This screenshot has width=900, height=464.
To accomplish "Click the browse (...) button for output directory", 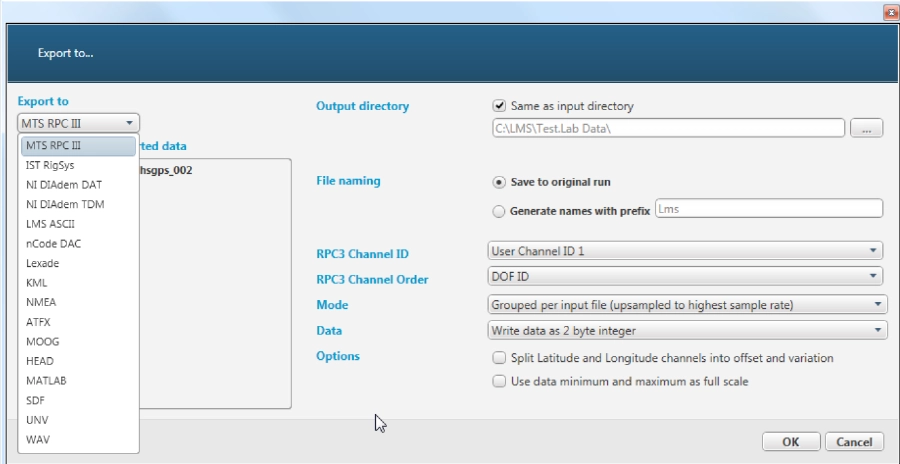I will [x=867, y=128].
